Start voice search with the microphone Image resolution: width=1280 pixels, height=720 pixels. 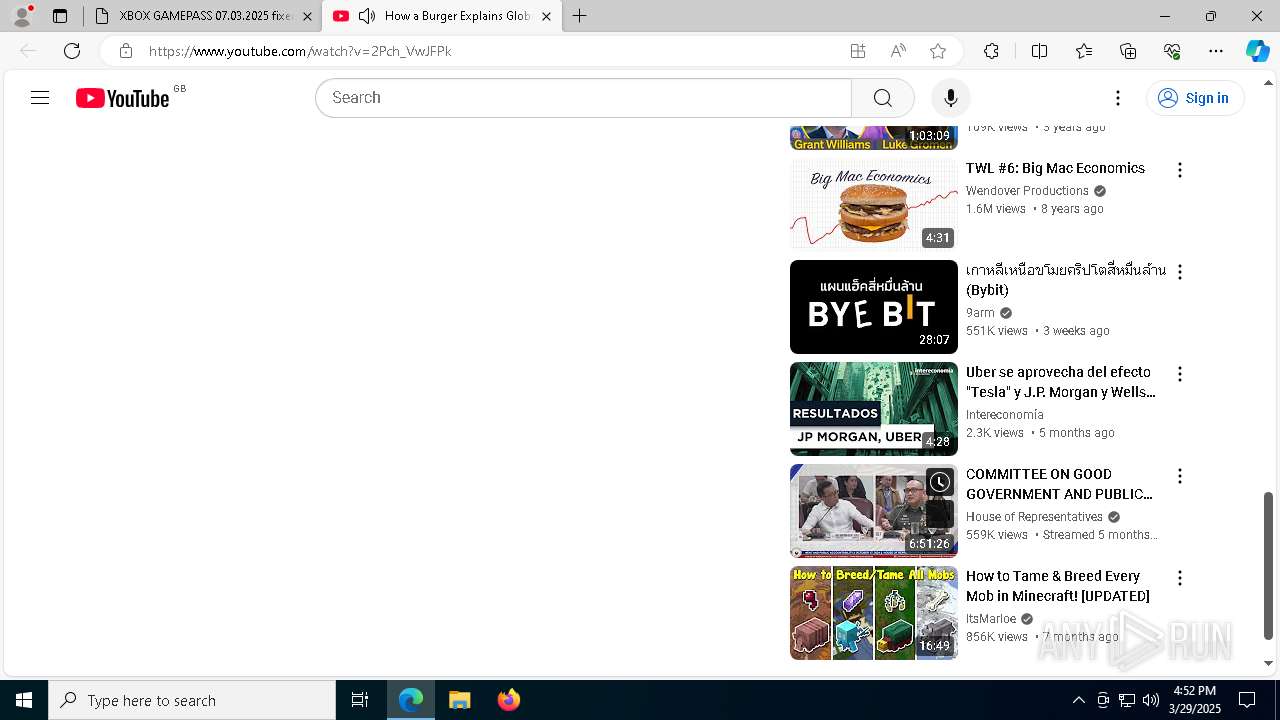pos(950,98)
